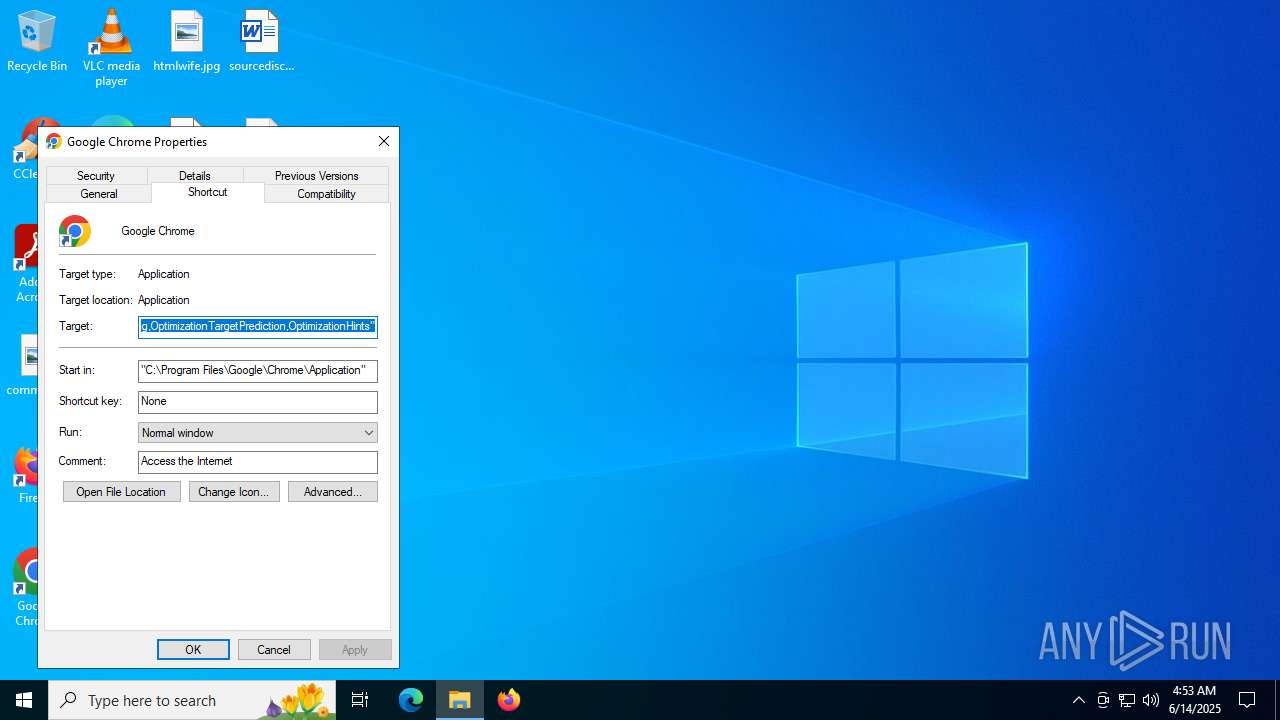Open the notification center icon

pyautogui.click(x=1247, y=700)
